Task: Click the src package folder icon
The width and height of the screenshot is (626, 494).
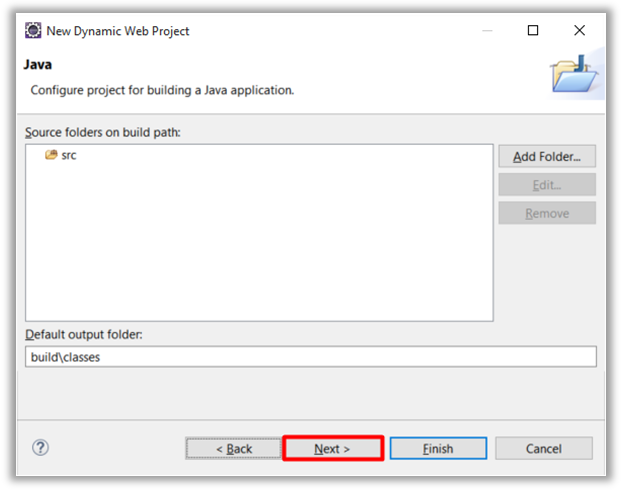Action: [x=51, y=155]
